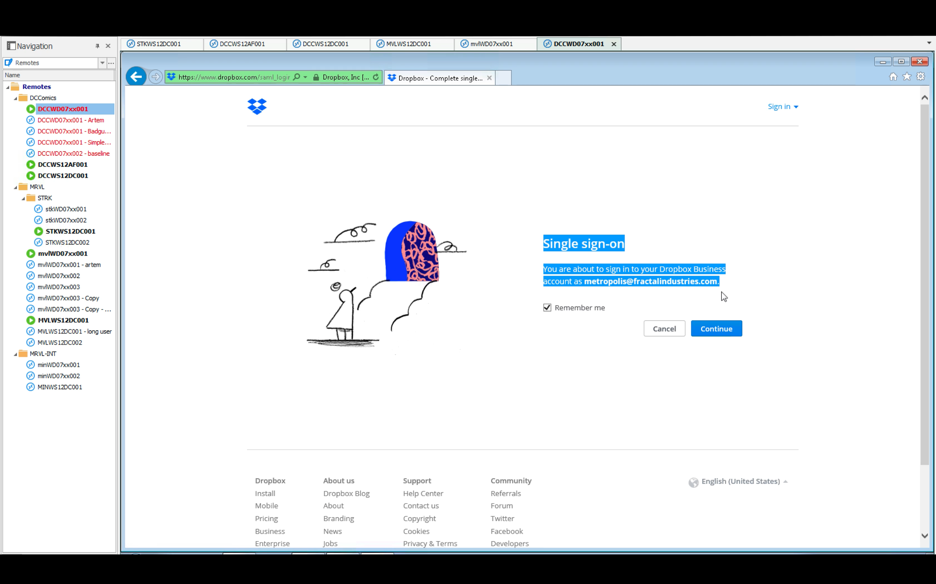Click the pin icon in the Navigation panel
This screenshot has width=936, height=584.
[x=97, y=46]
